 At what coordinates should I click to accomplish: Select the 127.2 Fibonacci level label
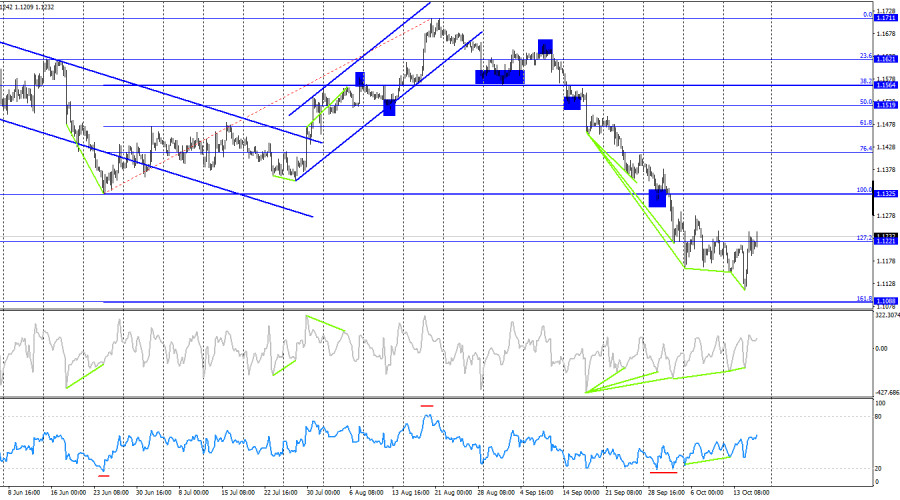[864, 238]
